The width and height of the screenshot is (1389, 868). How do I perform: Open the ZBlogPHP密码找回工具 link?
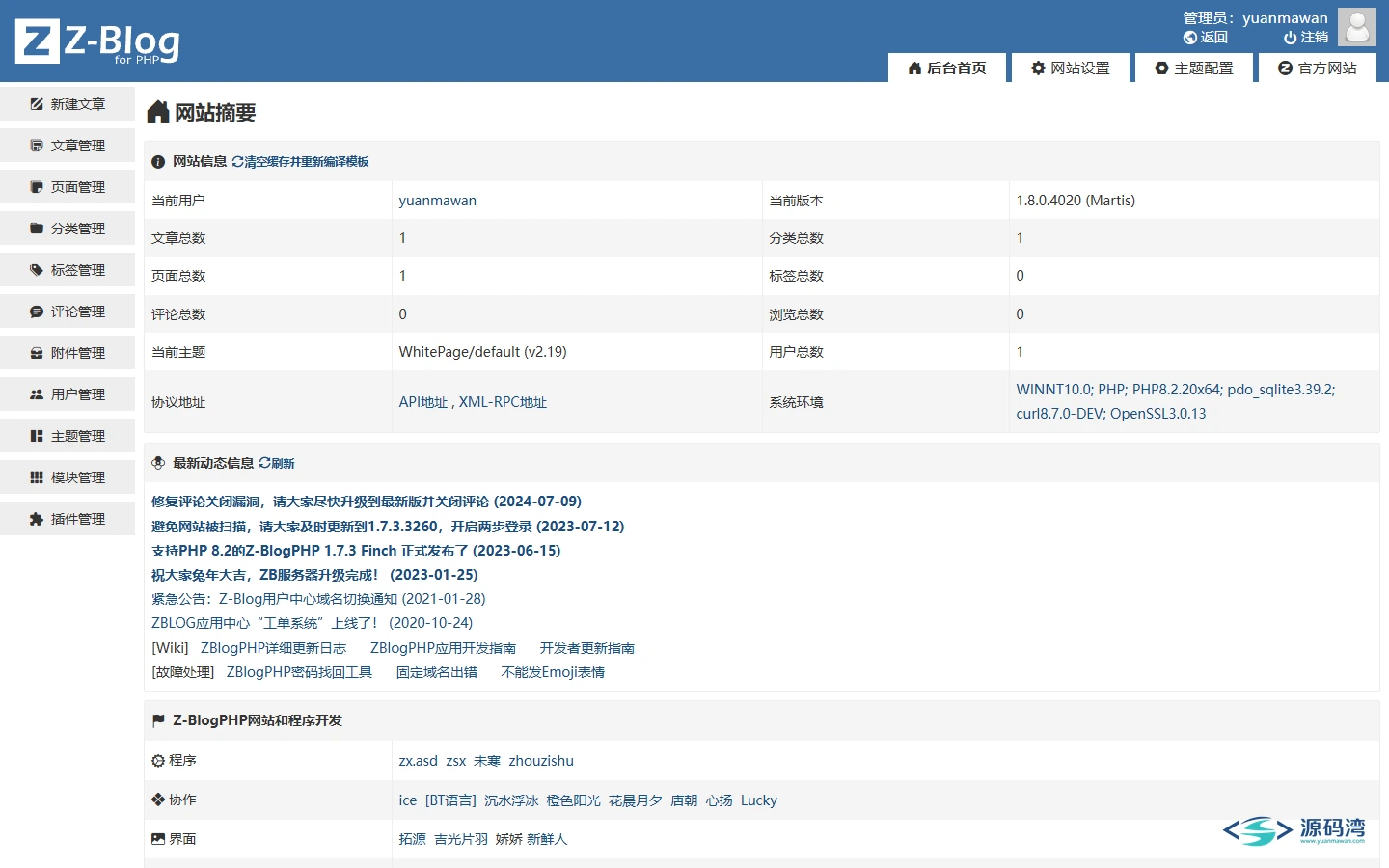[299, 672]
